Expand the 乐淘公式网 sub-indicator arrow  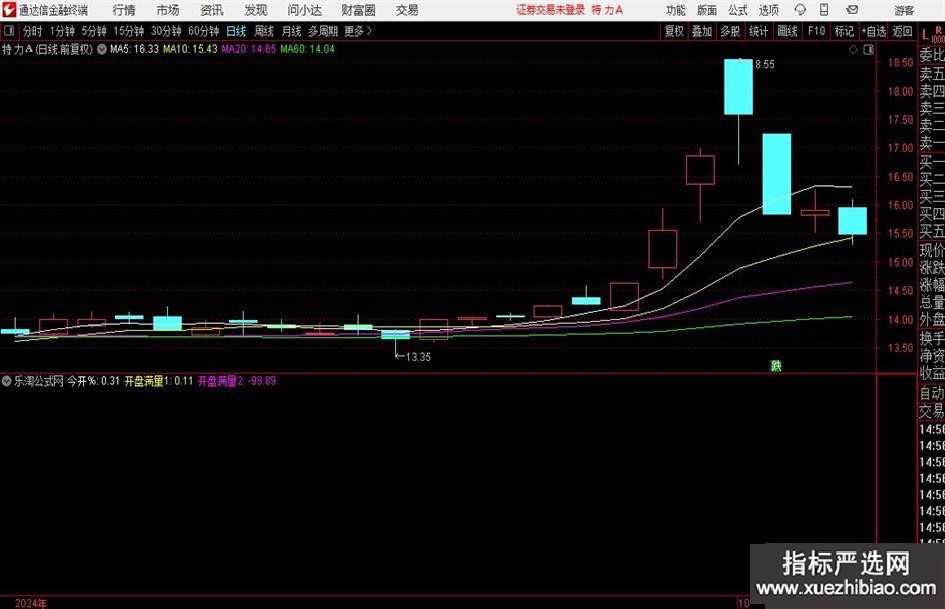tap(7, 381)
